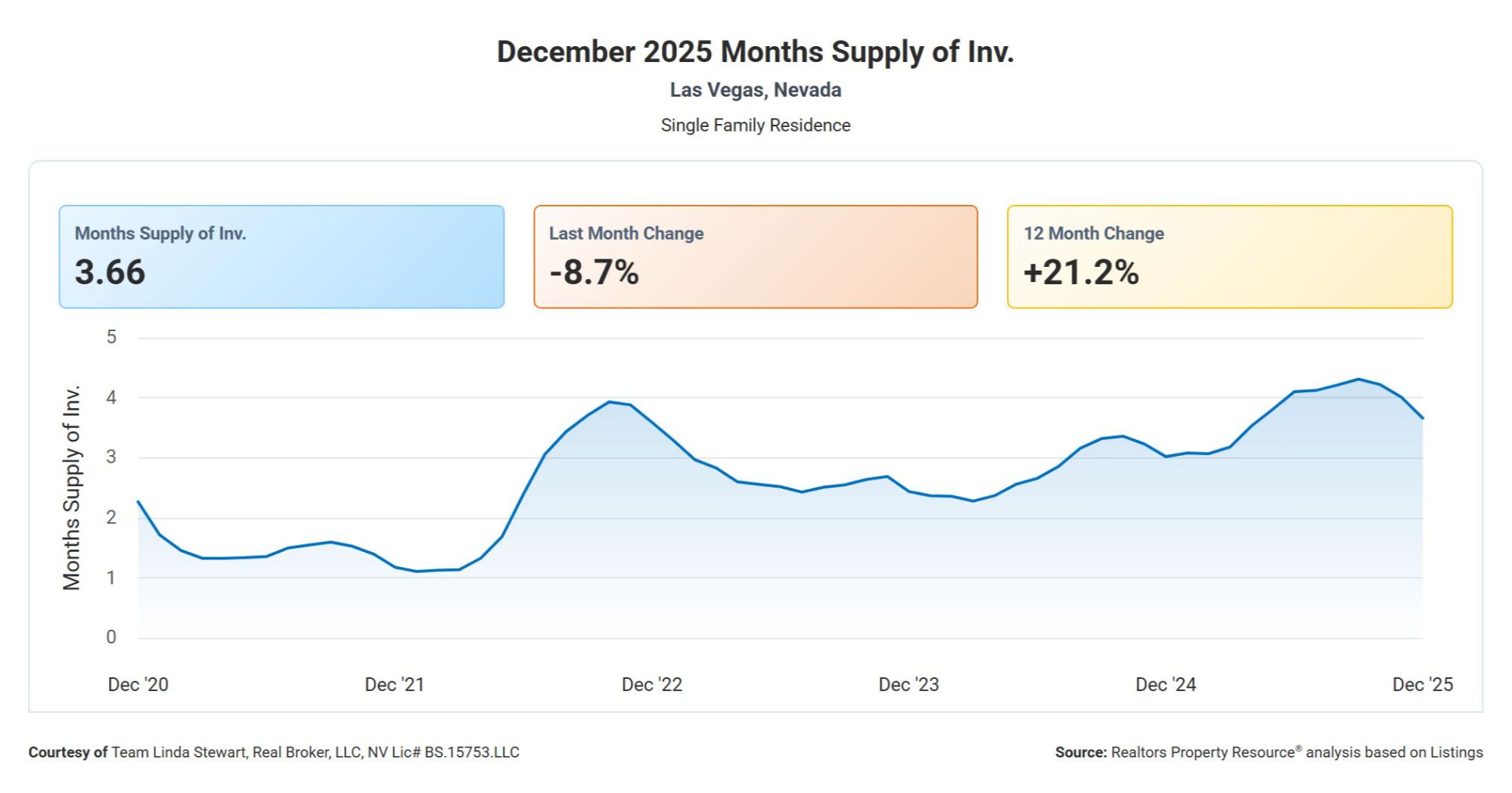Screen dimensions: 1512x793
Task: Click the Team Linda Stewart courtesy text
Action: click(315, 752)
